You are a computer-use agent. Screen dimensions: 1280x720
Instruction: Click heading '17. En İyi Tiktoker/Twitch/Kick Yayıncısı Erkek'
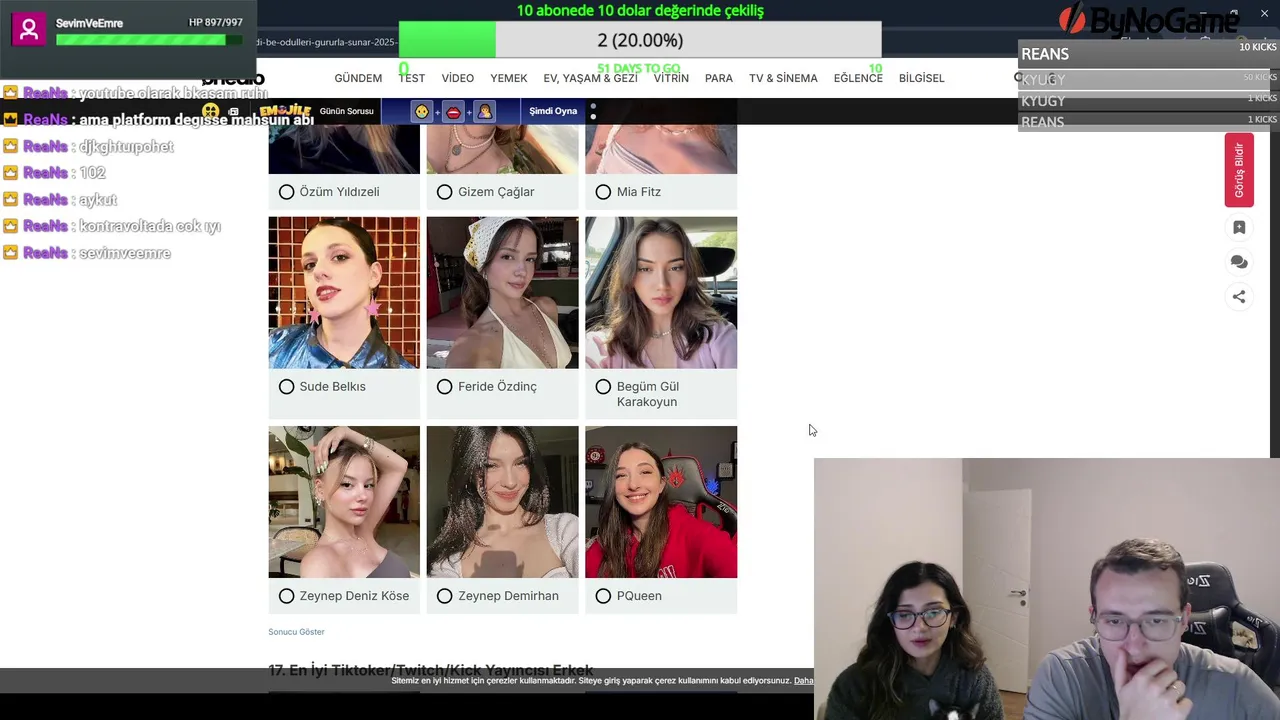431,670
